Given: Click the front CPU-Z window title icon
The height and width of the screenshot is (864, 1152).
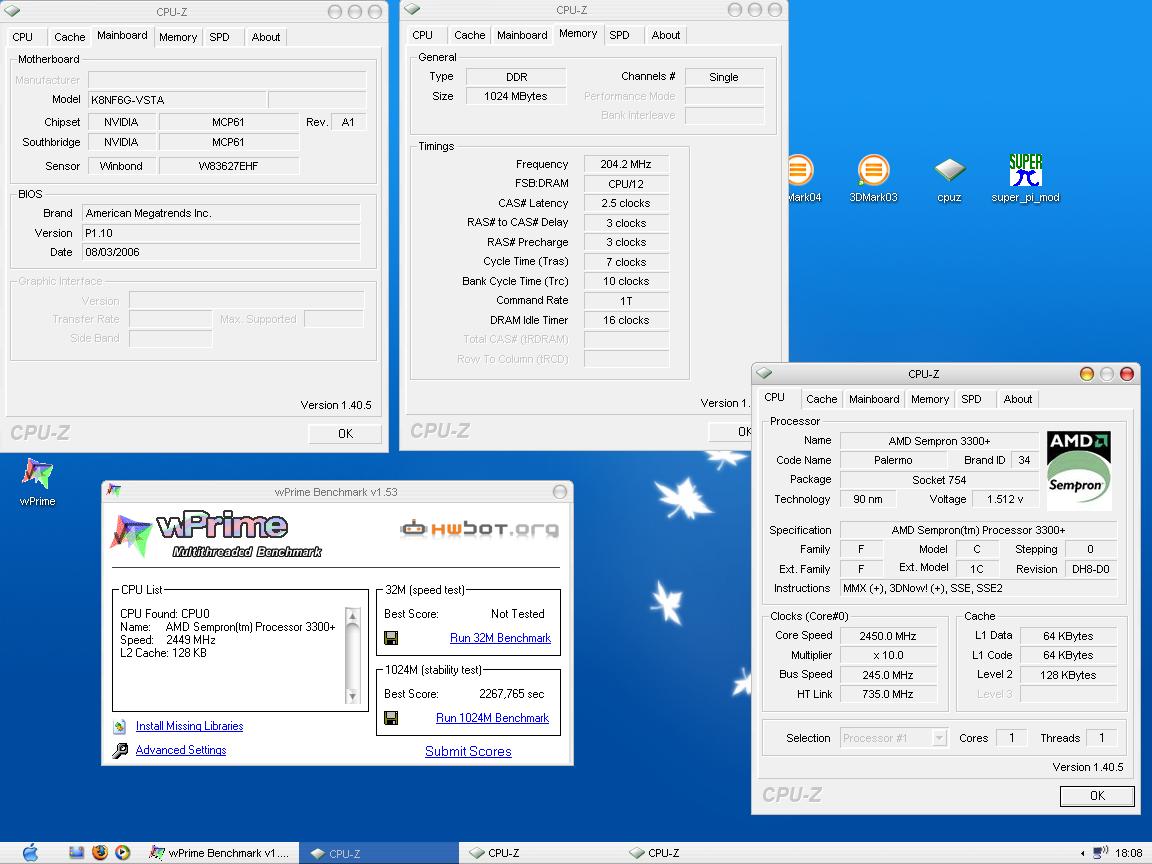Looking at the screenshot, I should pyautogui.click(x=764, y=373).
